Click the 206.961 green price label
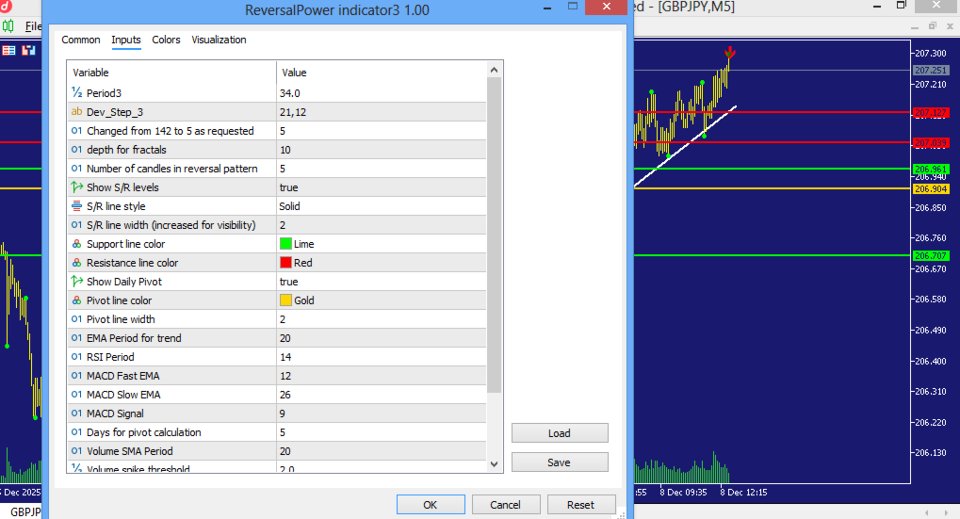Viewport: 960px width, 519px height. [931, 169]
